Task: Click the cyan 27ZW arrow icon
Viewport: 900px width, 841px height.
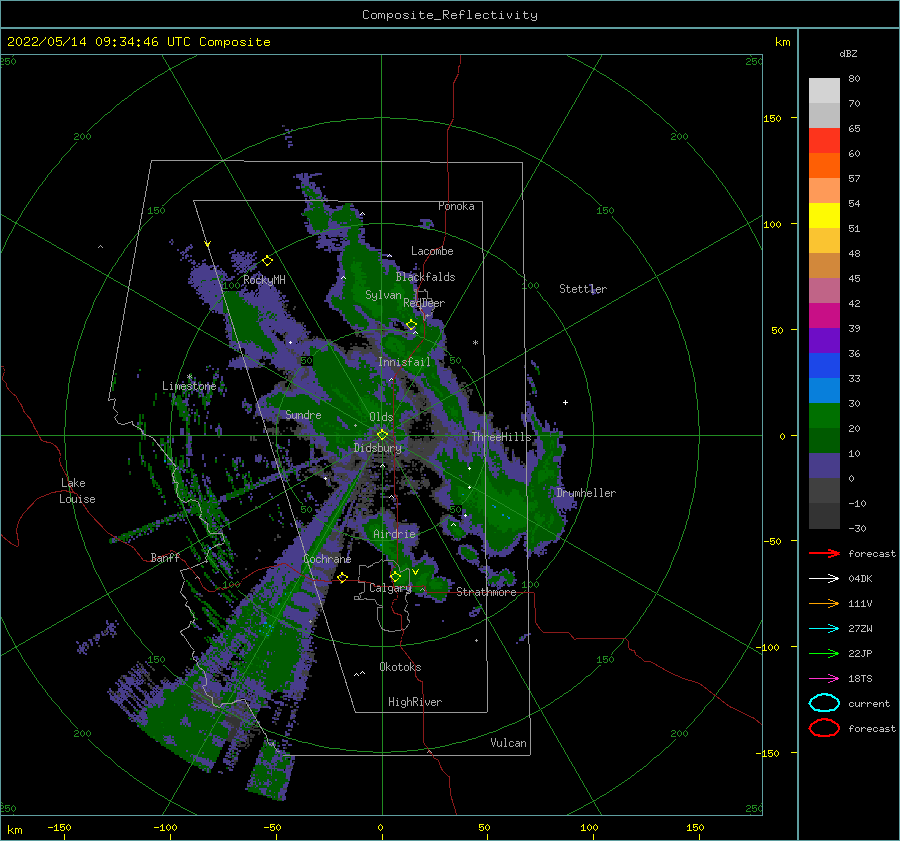Action: tap(824, 629)
